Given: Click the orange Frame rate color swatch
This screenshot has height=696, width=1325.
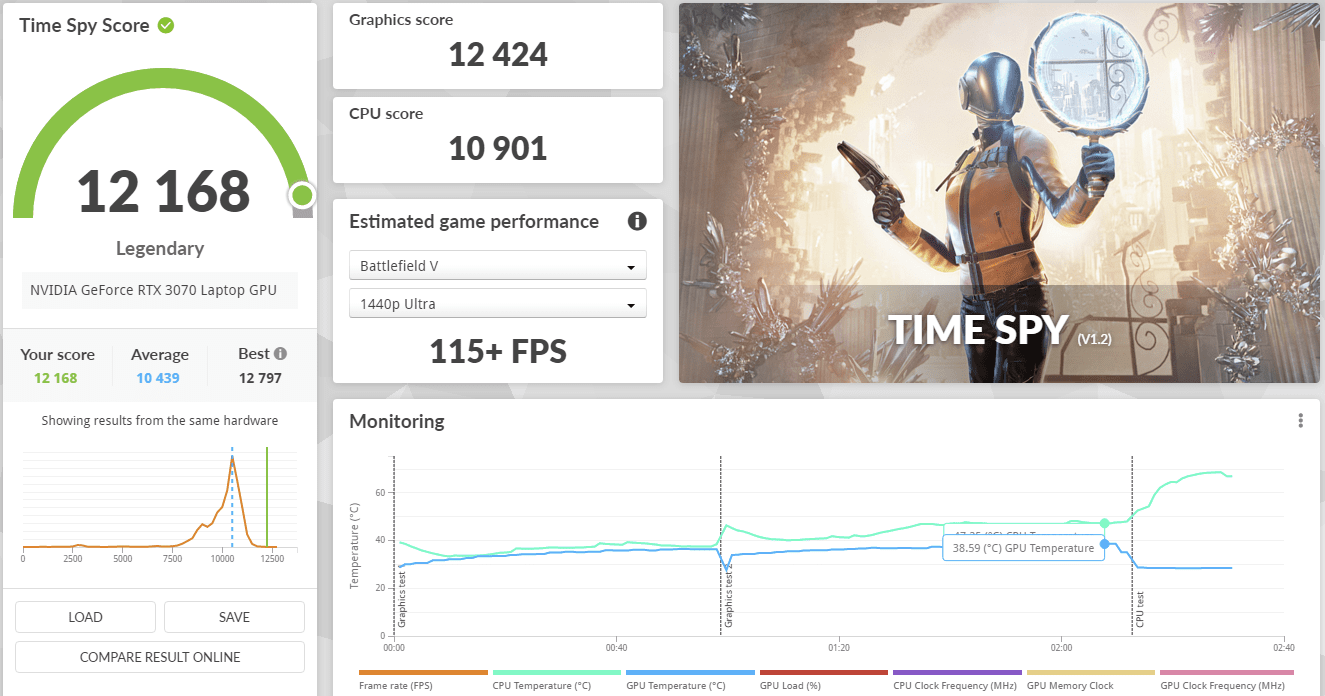Looking at the screenshot, I should pos(423,673).
